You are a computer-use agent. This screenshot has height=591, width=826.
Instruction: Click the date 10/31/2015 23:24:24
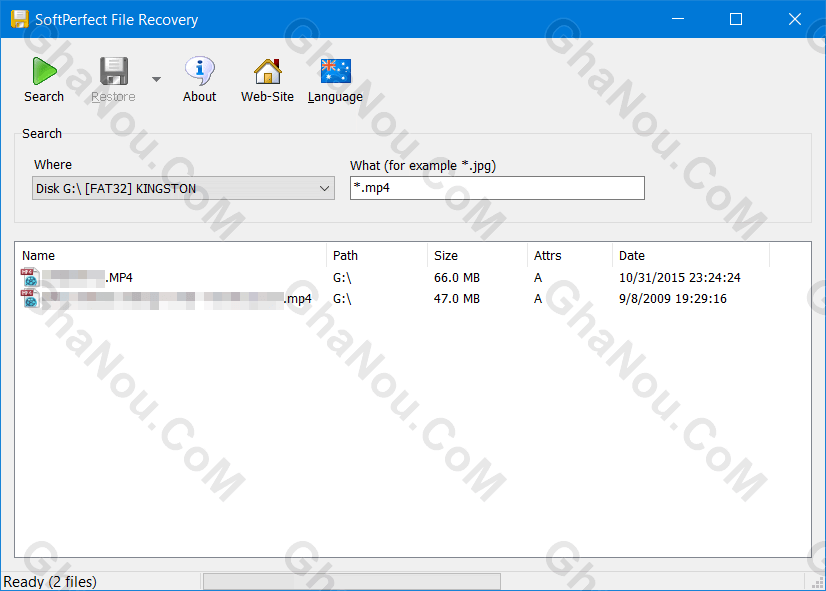pos(680,278)
